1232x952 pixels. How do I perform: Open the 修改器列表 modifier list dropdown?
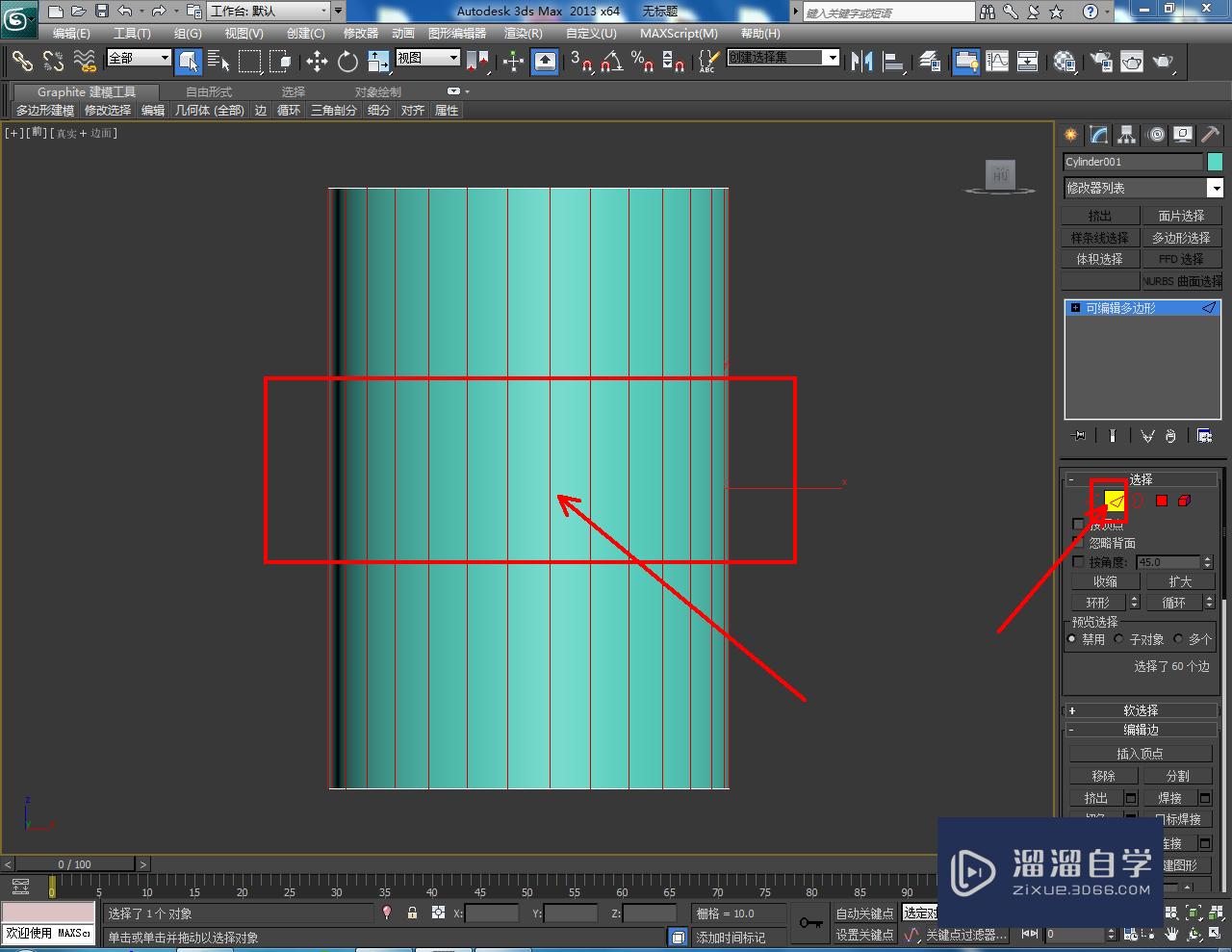[x=1142, y=188]
